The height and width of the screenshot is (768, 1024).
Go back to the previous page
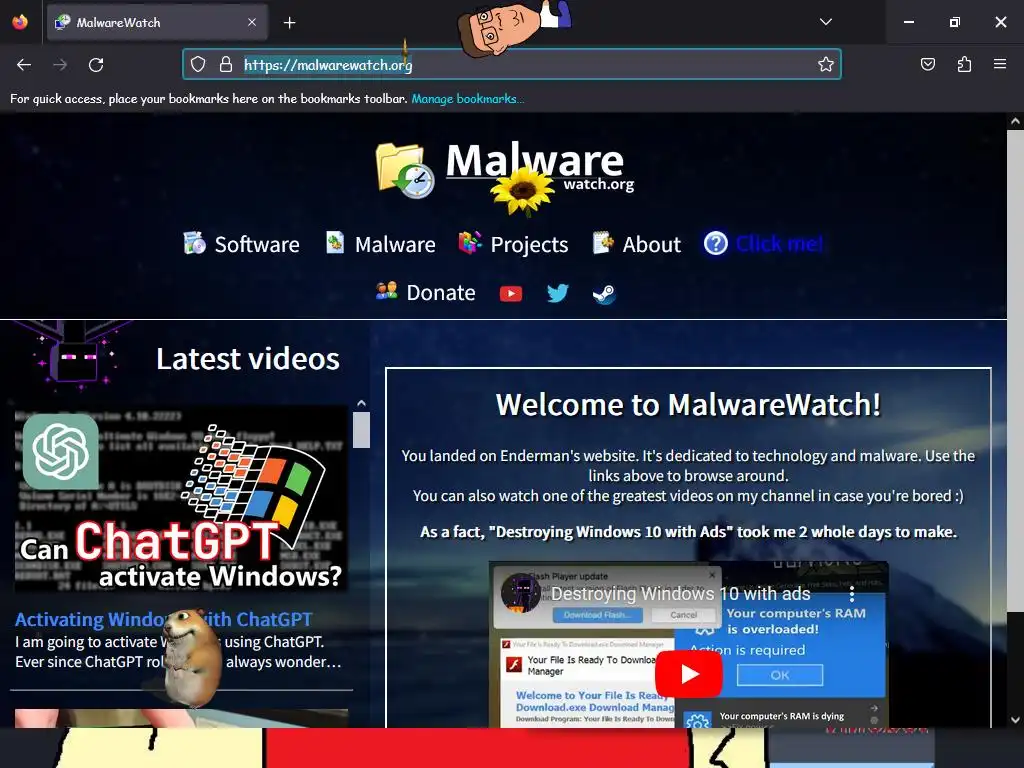[x=24, y=65]
